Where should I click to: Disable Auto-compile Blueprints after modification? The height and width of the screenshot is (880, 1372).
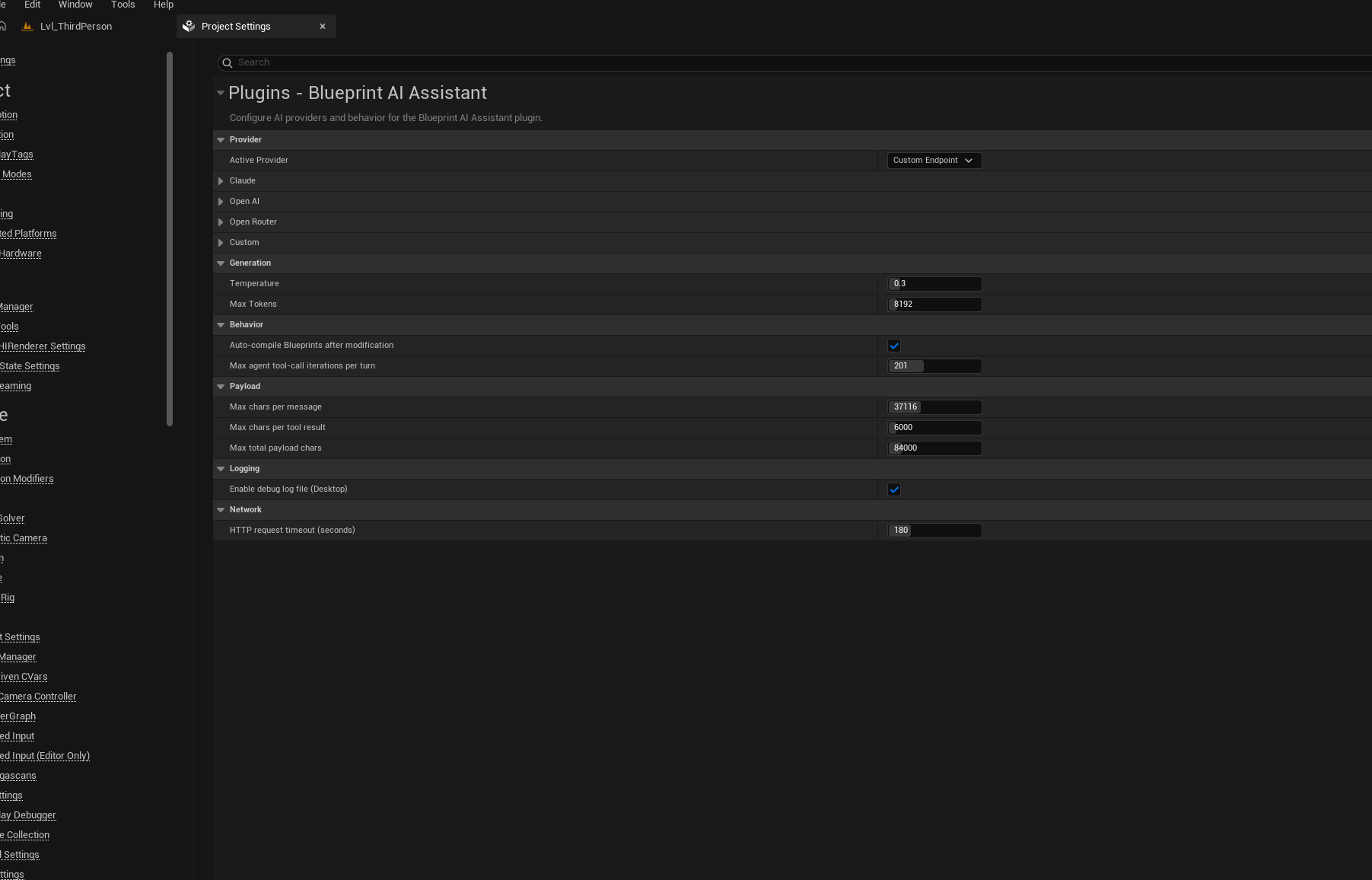click(x=894, y=345)
